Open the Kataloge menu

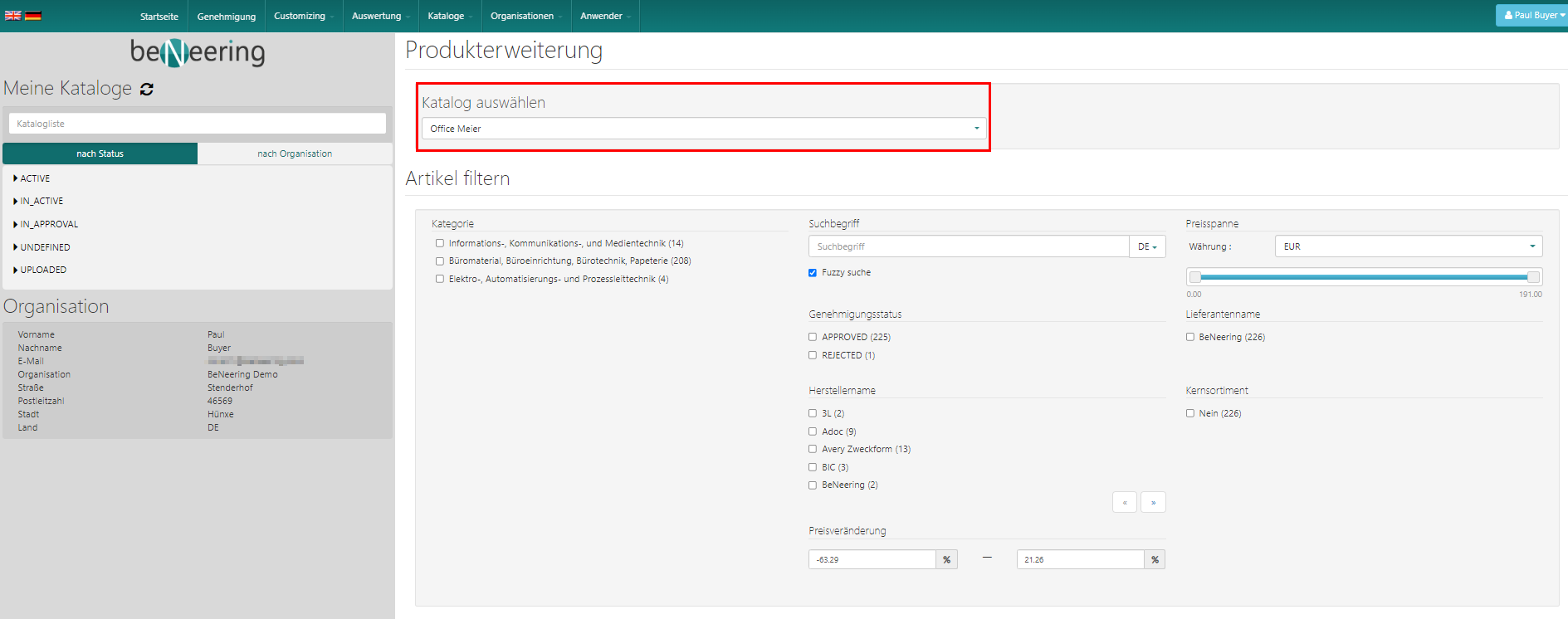click(x=449, y=16)
